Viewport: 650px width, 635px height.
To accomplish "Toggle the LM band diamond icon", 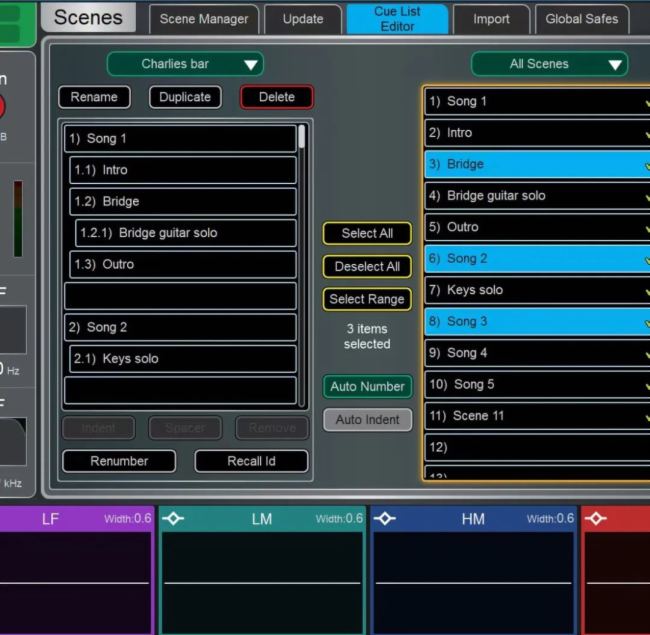I will (173, 519).
